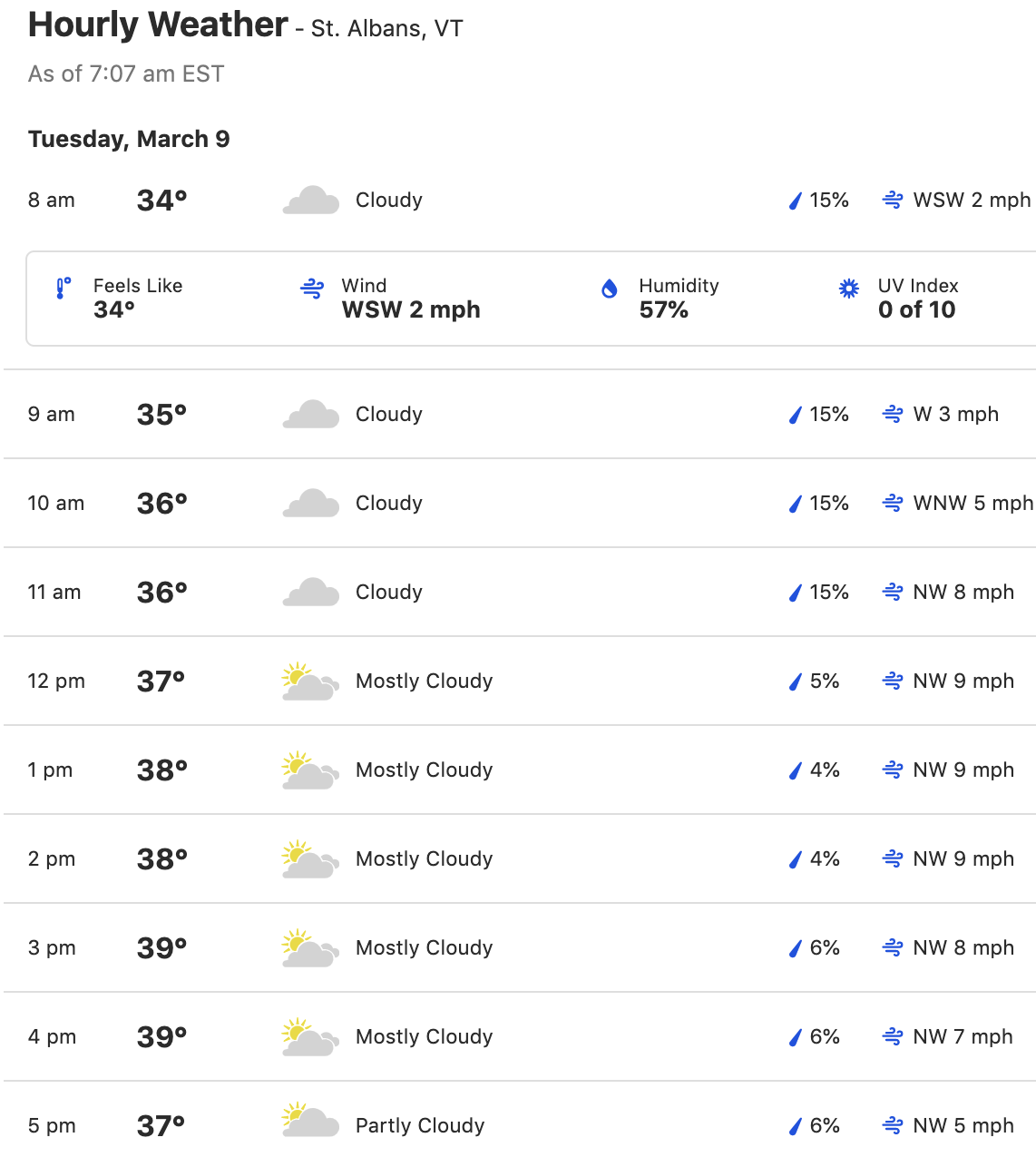Click the Feels Like thermometer icon
The width and height of the screenshot is (1036, 1167).
(x=64, y=289)
